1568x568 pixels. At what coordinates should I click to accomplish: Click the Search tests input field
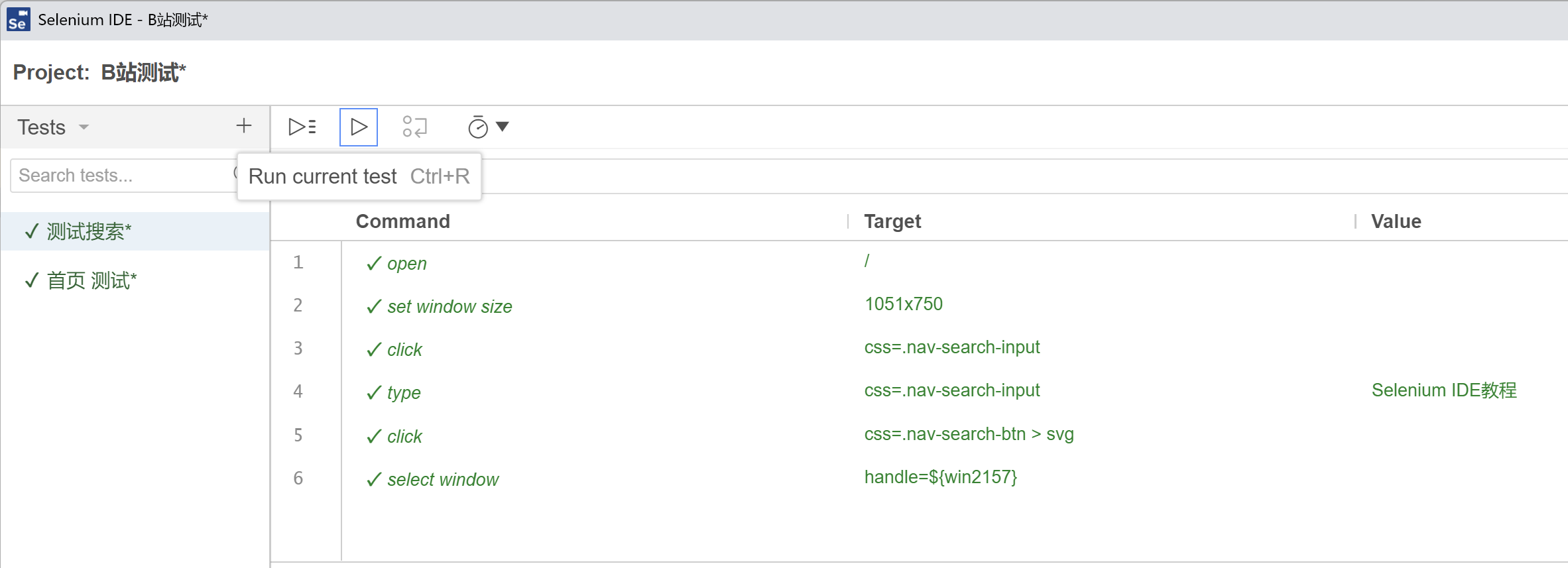(x=119, y=176)
